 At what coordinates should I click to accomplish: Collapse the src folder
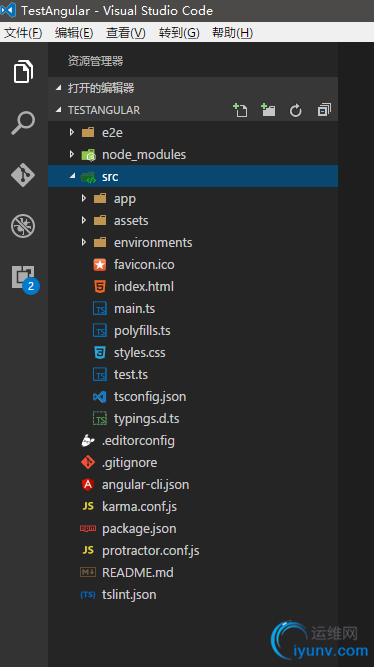(x=193, y=176)
